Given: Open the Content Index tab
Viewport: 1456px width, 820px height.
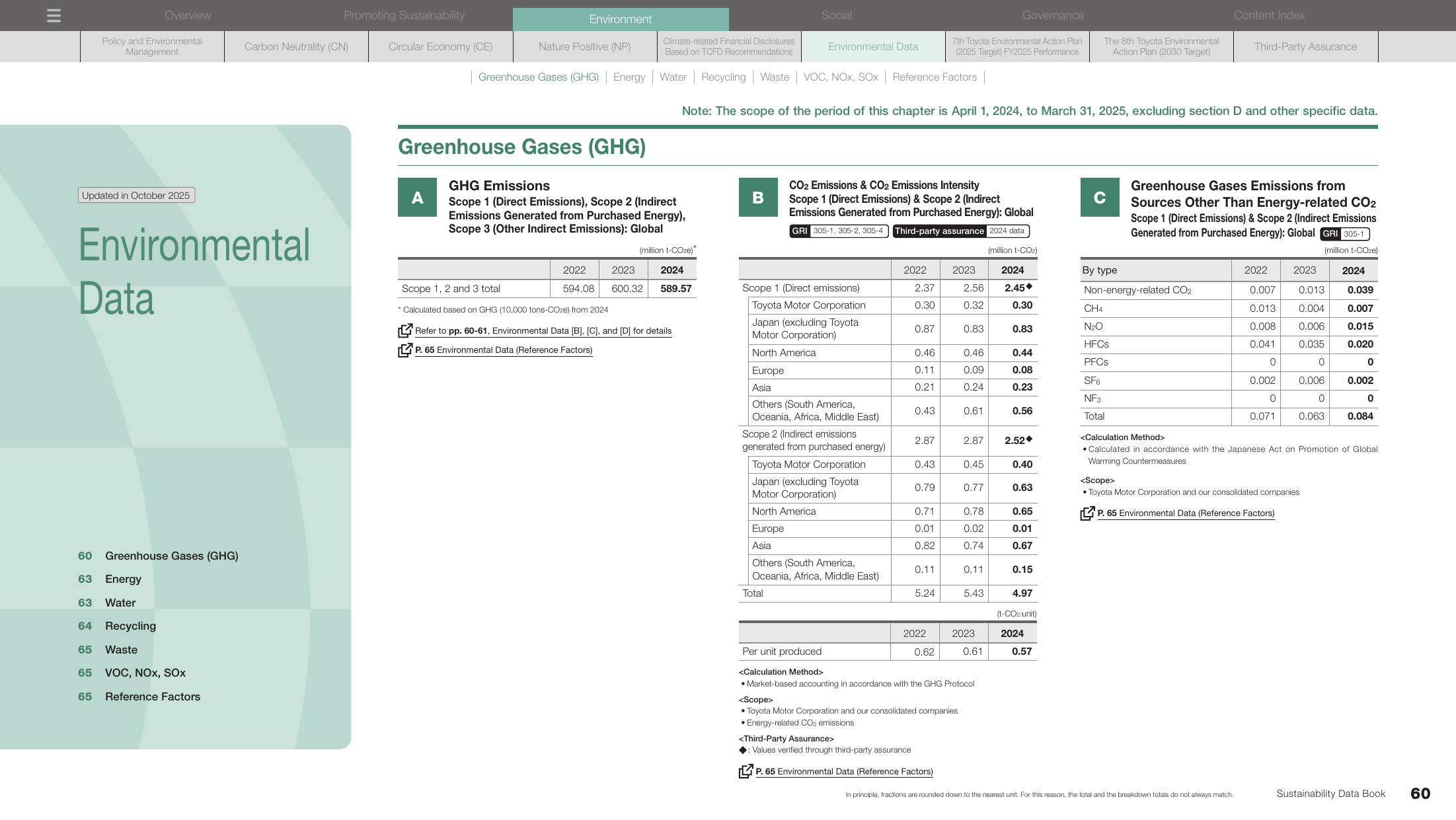Looking at the screenshot, I should [1269, 15].
